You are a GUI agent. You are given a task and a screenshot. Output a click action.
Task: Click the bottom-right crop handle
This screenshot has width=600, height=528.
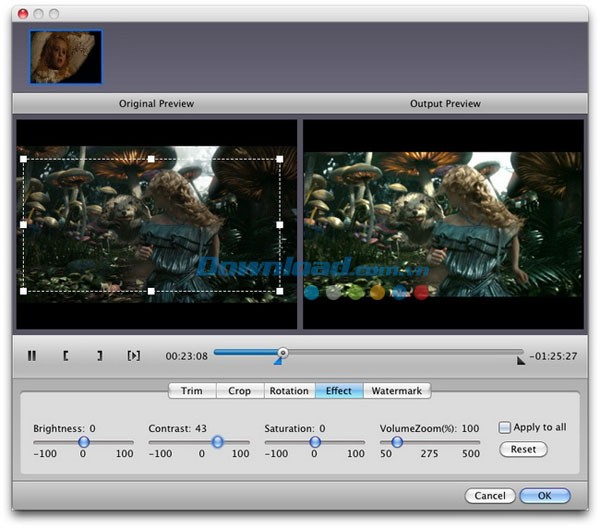pyautogui.click(x=280, y=291)
